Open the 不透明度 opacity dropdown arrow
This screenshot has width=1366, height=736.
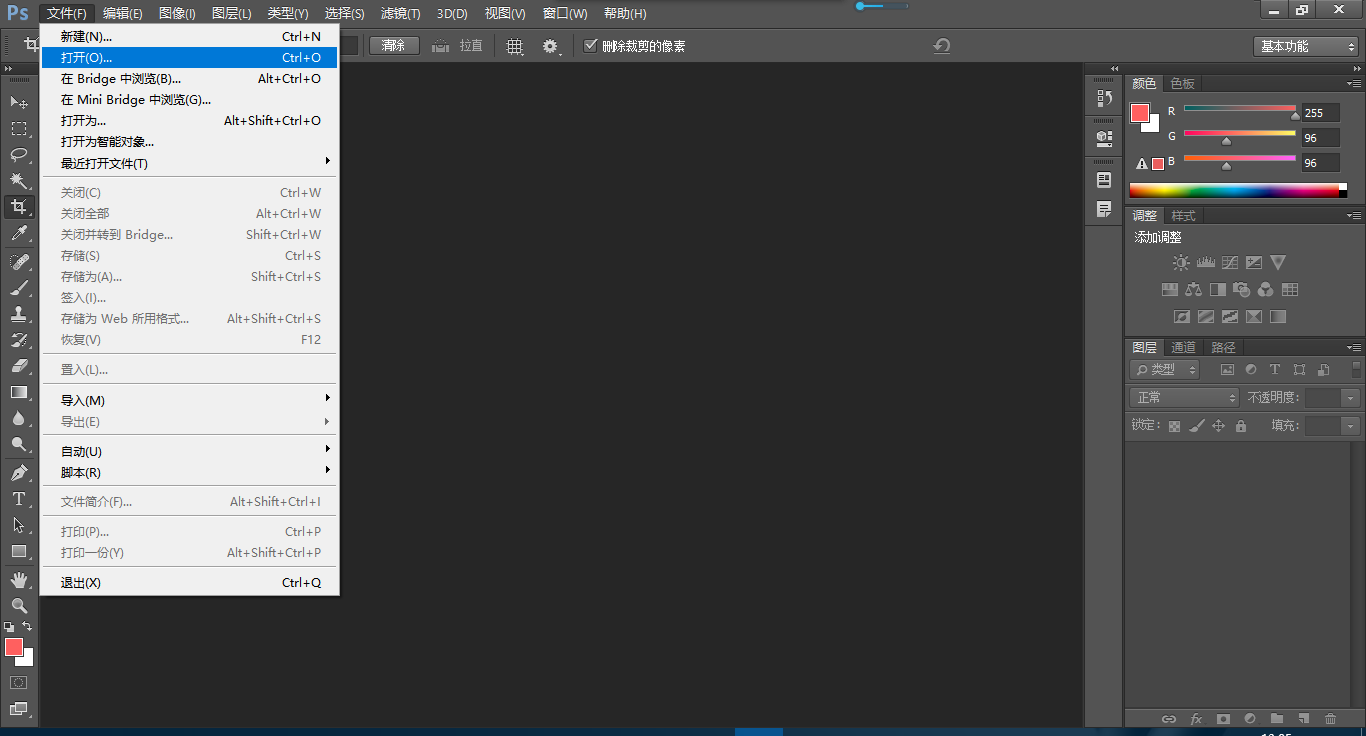pyautogui.click(x=1351, y=398)
